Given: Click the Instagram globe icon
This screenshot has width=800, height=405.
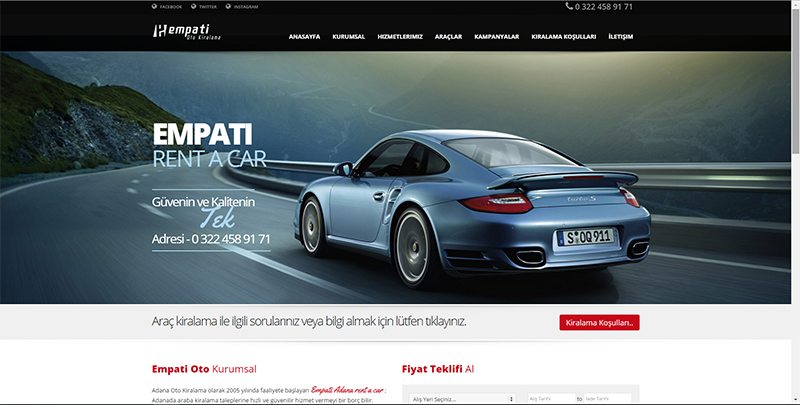Looking at the screenshot, I should pyautogui.click(x=228, y=6).
